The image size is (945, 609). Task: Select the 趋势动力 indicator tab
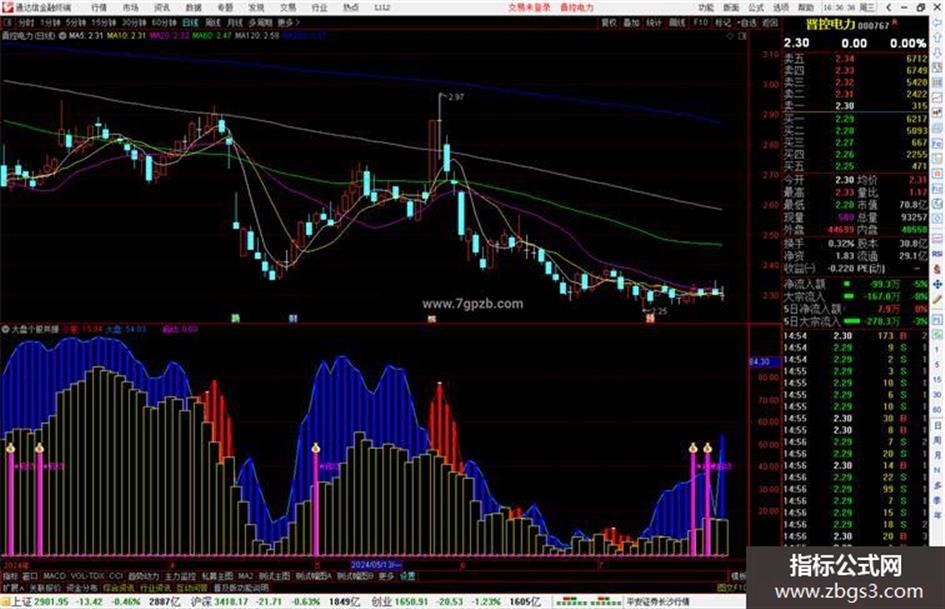144,576
